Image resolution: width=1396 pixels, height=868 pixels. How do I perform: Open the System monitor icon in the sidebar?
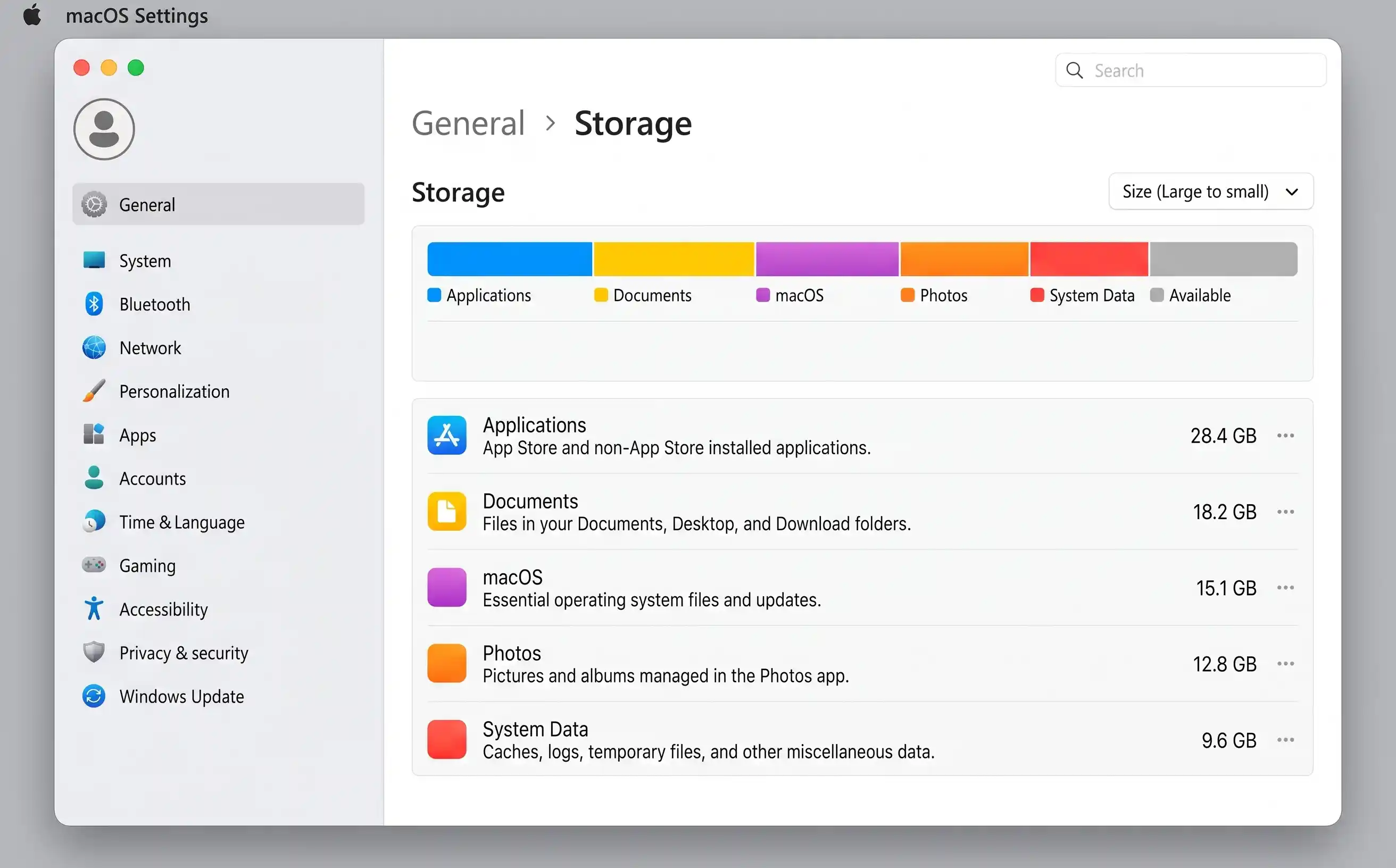coord(94,260)
